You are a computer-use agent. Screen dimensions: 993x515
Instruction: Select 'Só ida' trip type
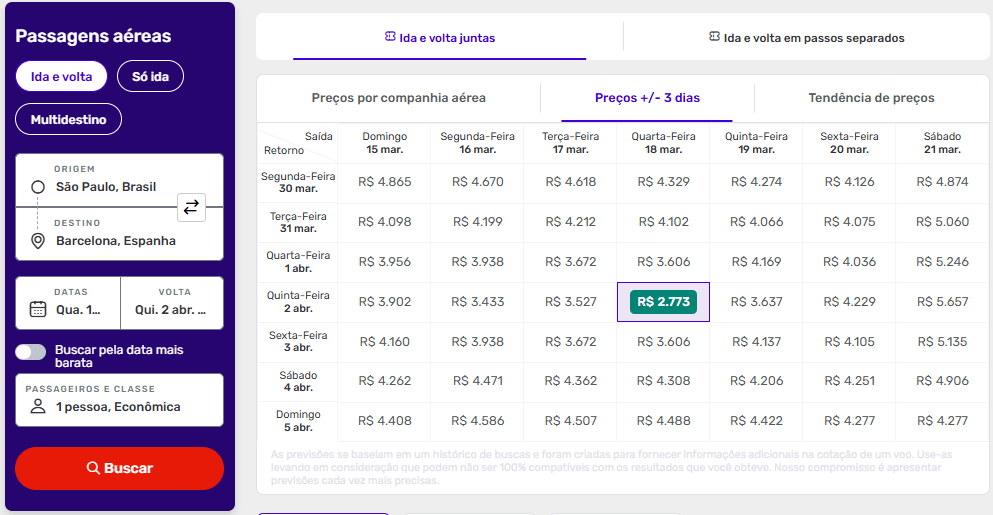point(150,76)
